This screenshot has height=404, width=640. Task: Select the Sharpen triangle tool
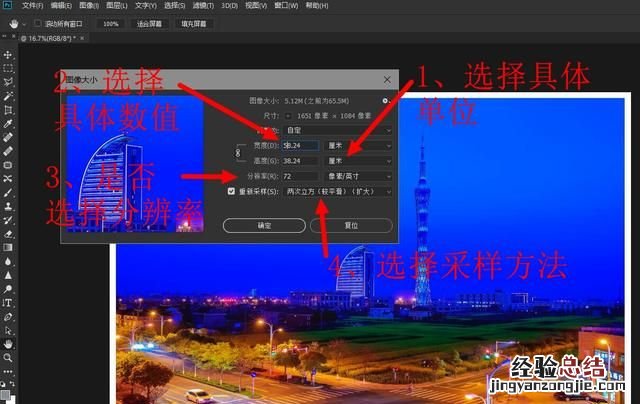point(8,275)
